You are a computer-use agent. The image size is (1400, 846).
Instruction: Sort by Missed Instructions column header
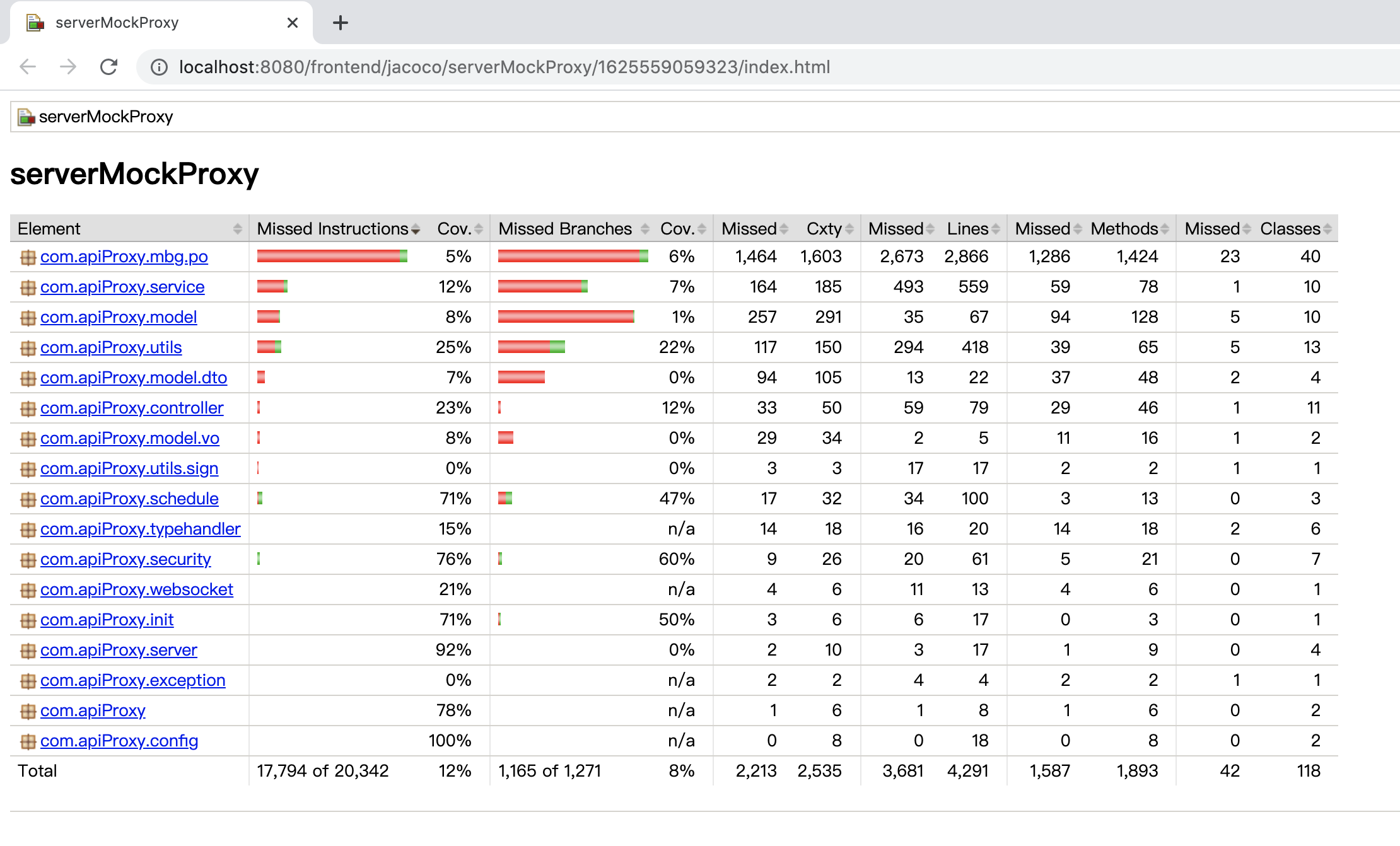(x=333, y=229)
